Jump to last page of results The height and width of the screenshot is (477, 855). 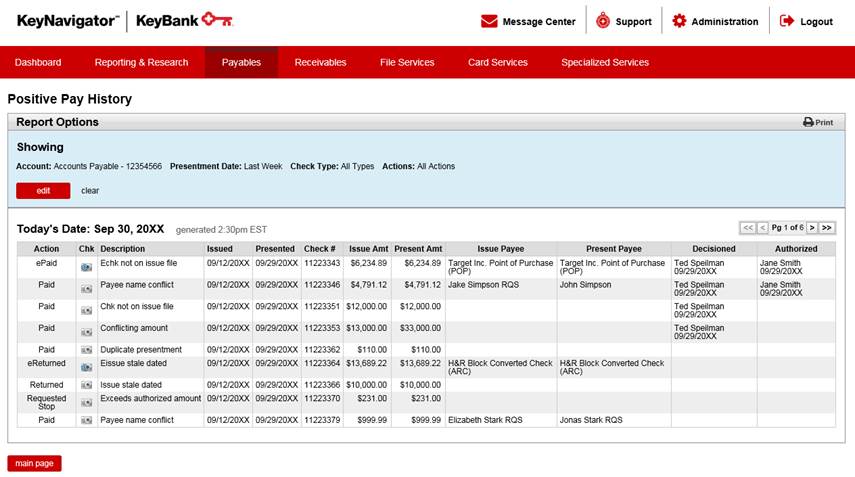827,227
